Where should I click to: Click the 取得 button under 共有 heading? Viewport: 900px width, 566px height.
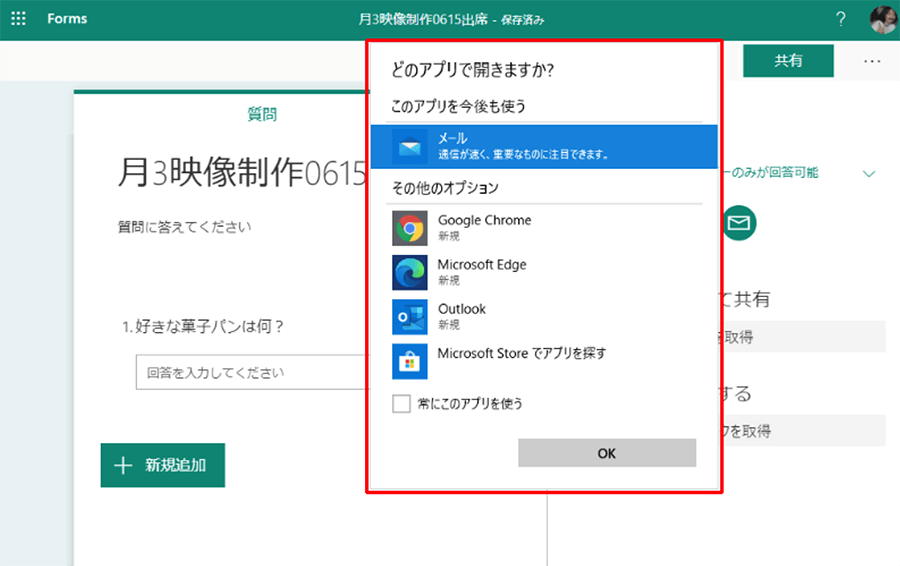(x=802, y=337)
